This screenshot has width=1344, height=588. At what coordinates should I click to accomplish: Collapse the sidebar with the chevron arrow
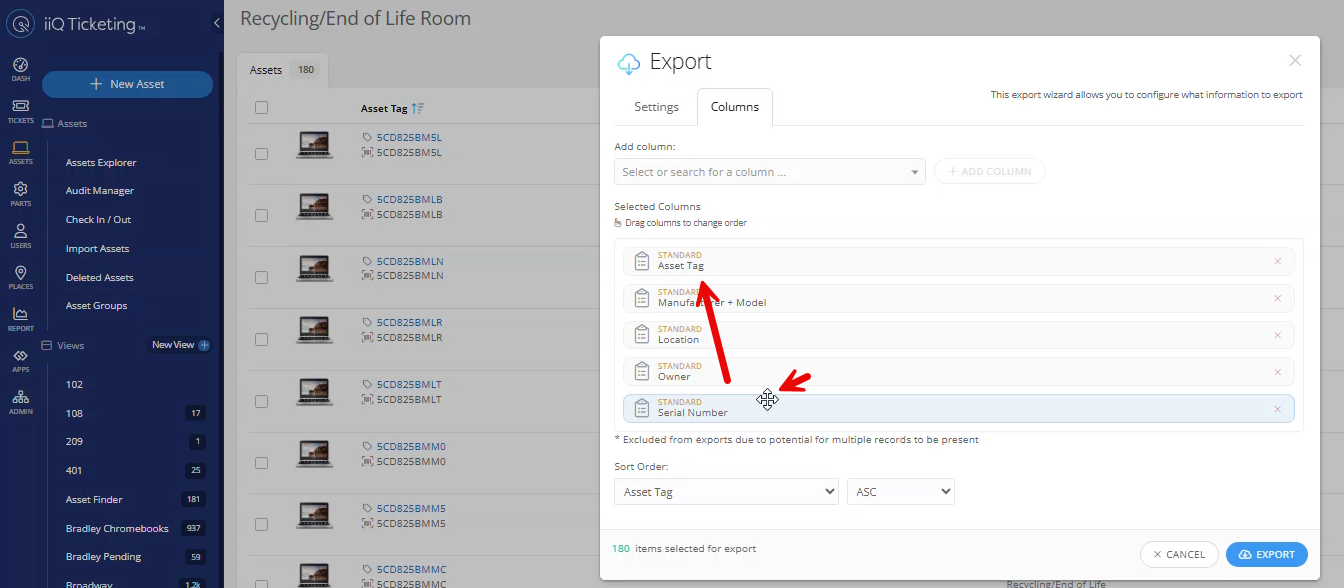point(215,22)
